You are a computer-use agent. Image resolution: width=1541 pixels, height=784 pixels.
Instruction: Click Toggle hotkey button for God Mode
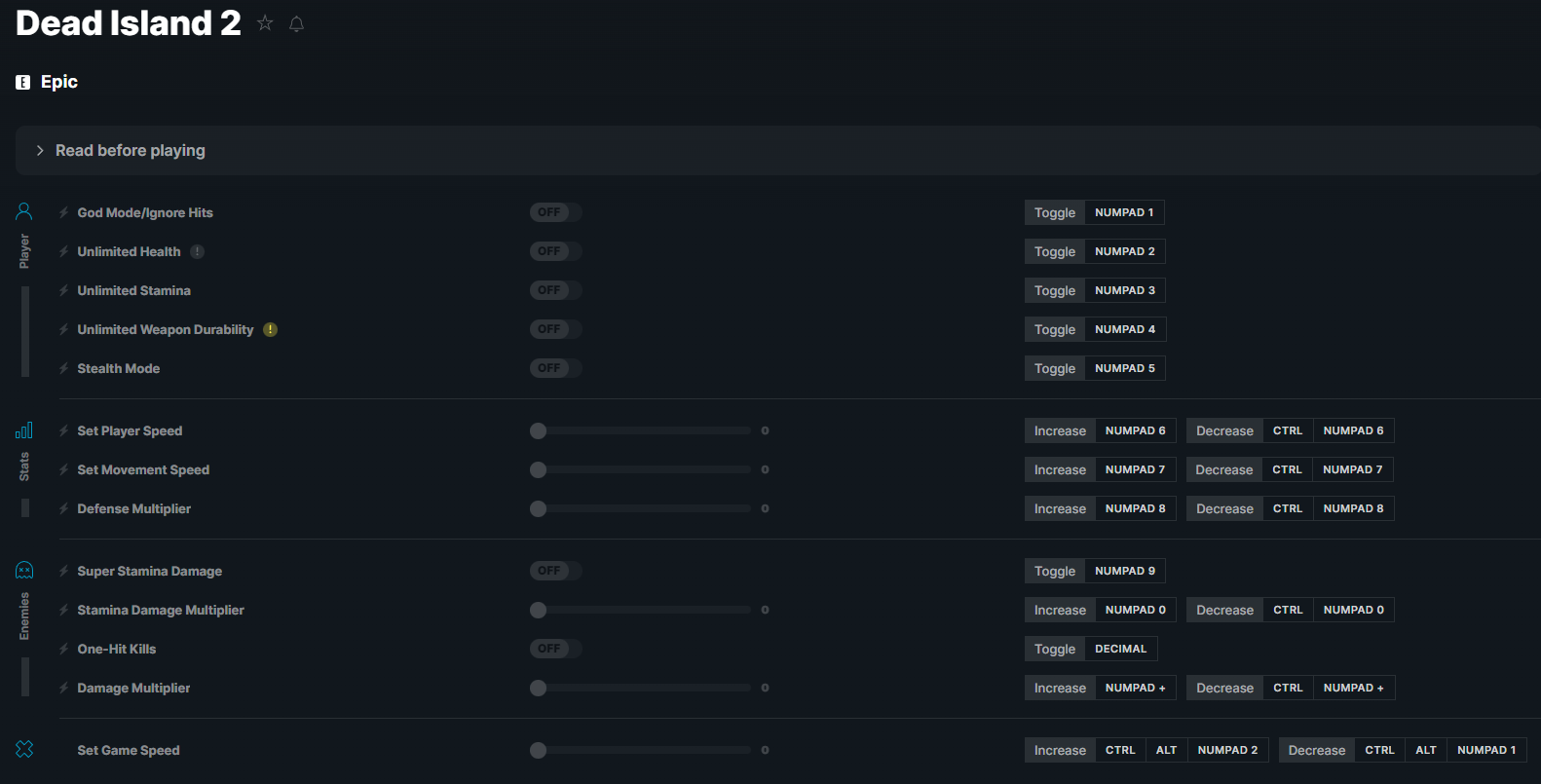[1055, 212]
